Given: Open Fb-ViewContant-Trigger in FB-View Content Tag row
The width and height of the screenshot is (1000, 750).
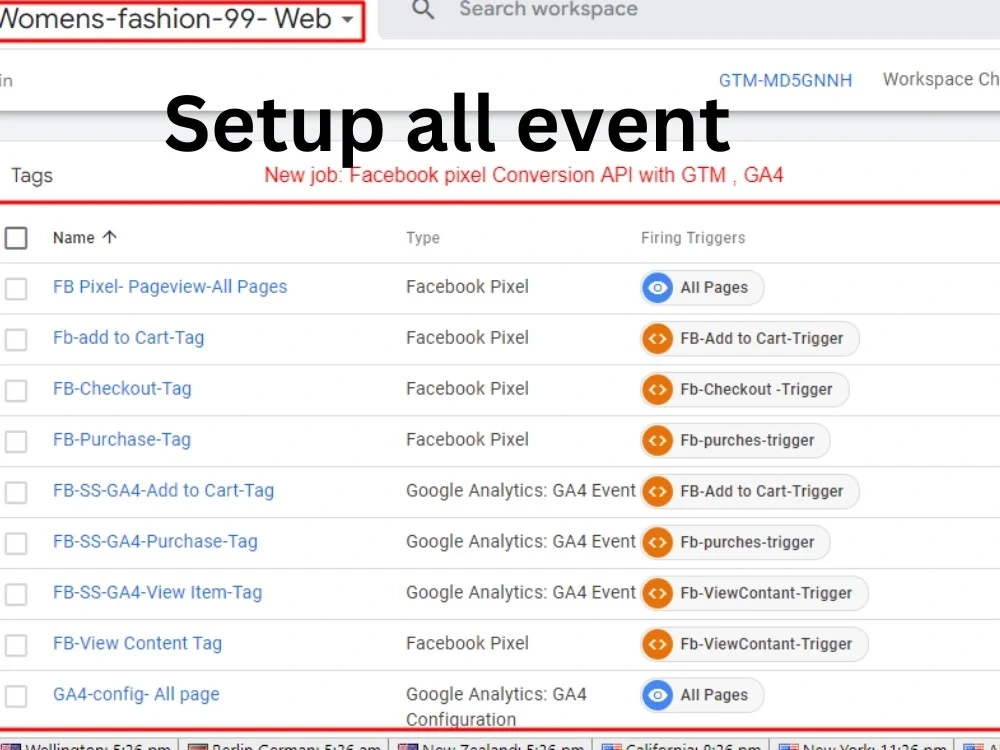Looking at the screenshot, I should click(754, 644).
